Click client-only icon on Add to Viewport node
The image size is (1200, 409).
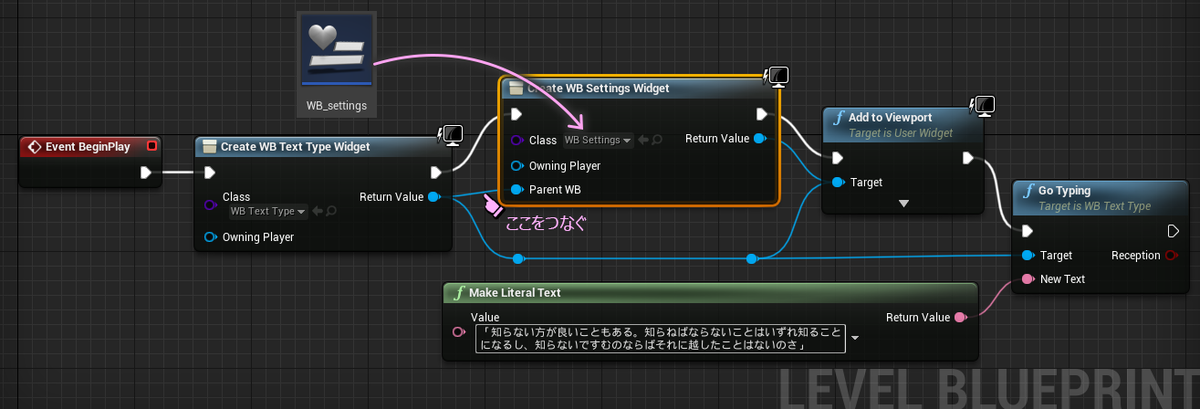982,107
